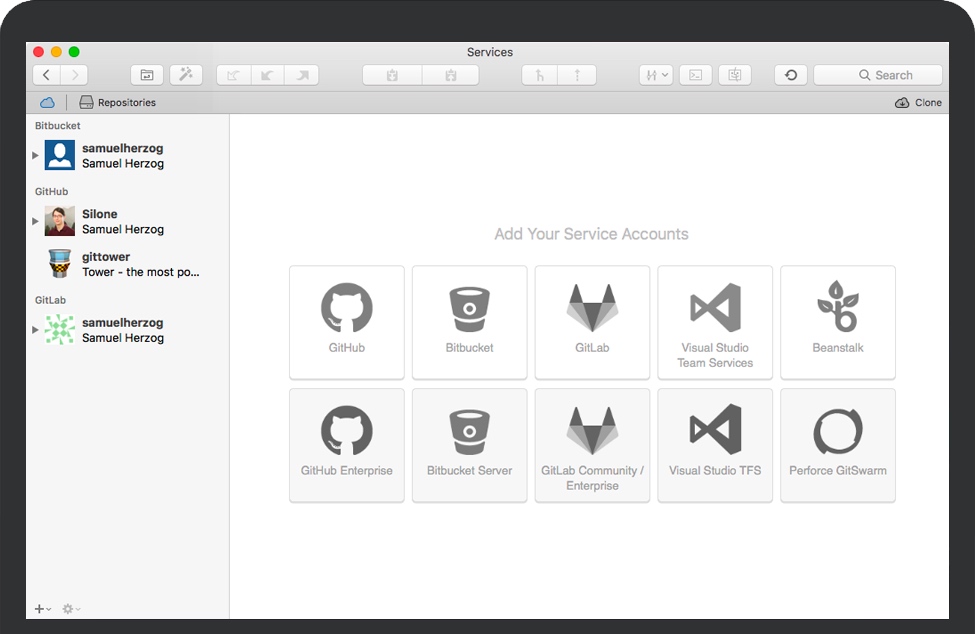
Task: Pick the Beanstalk service tile
Action: click(x=837, y=321)
